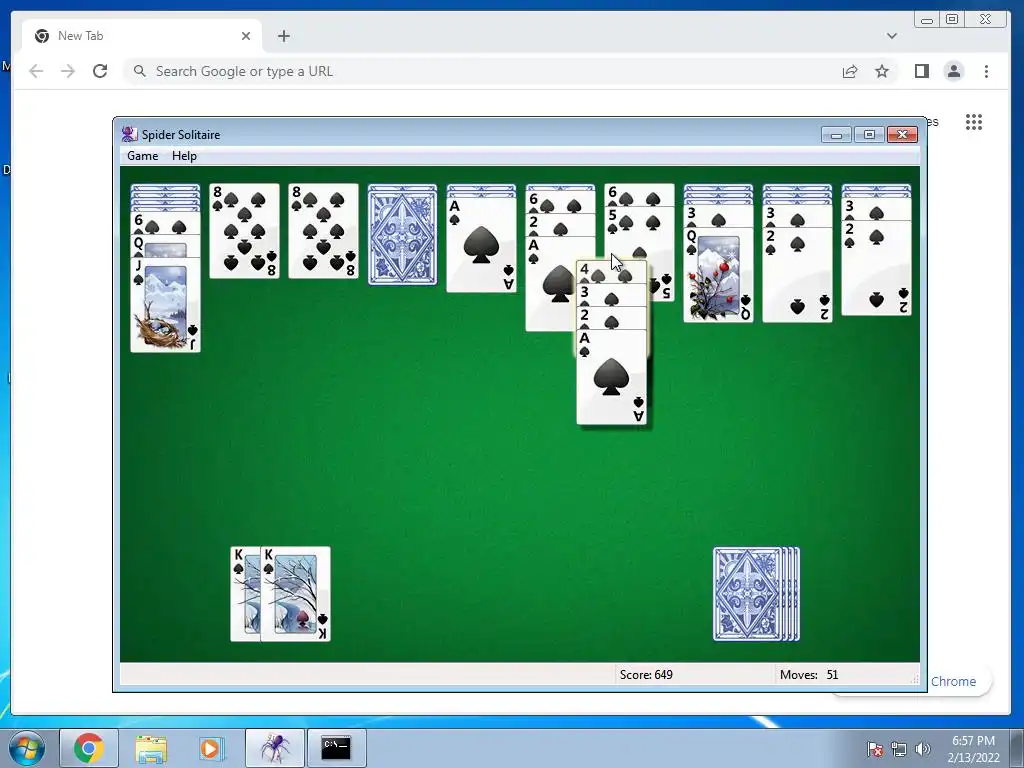
Task: Open volume tray icon
Action: point(922,749)
